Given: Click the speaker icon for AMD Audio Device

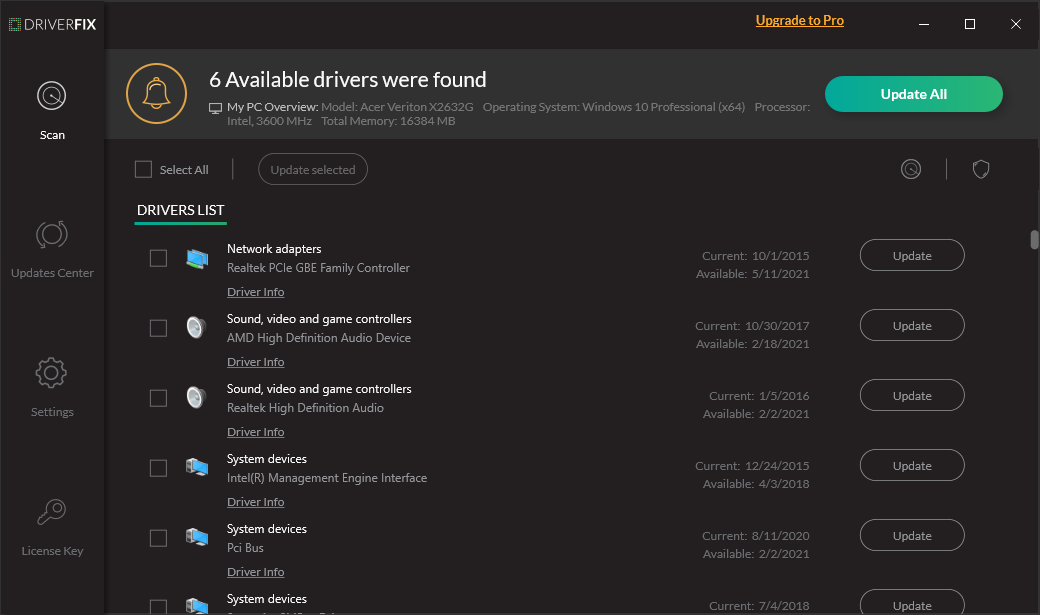Looking at the screenshot, I should coord(196,327).
